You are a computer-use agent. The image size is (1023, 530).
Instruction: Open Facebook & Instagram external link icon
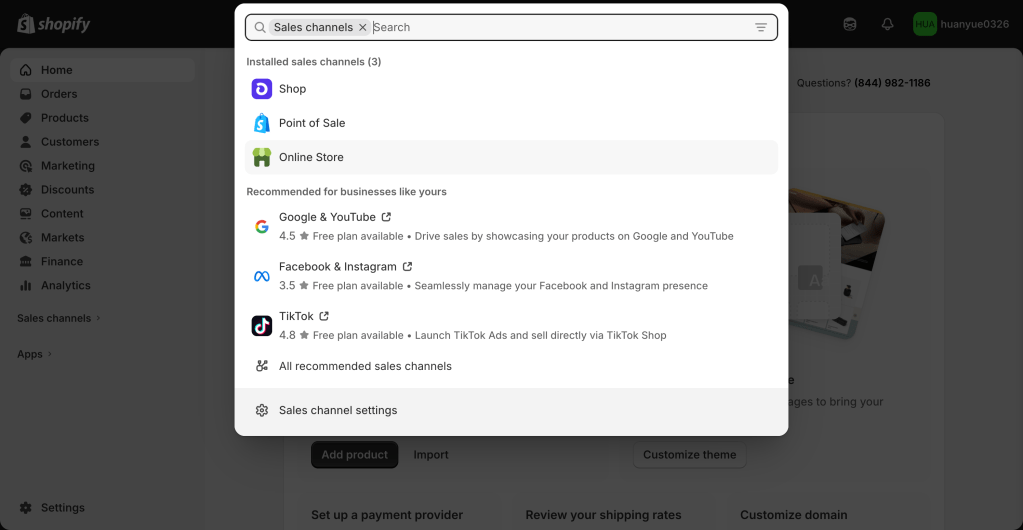click(407, 266)
